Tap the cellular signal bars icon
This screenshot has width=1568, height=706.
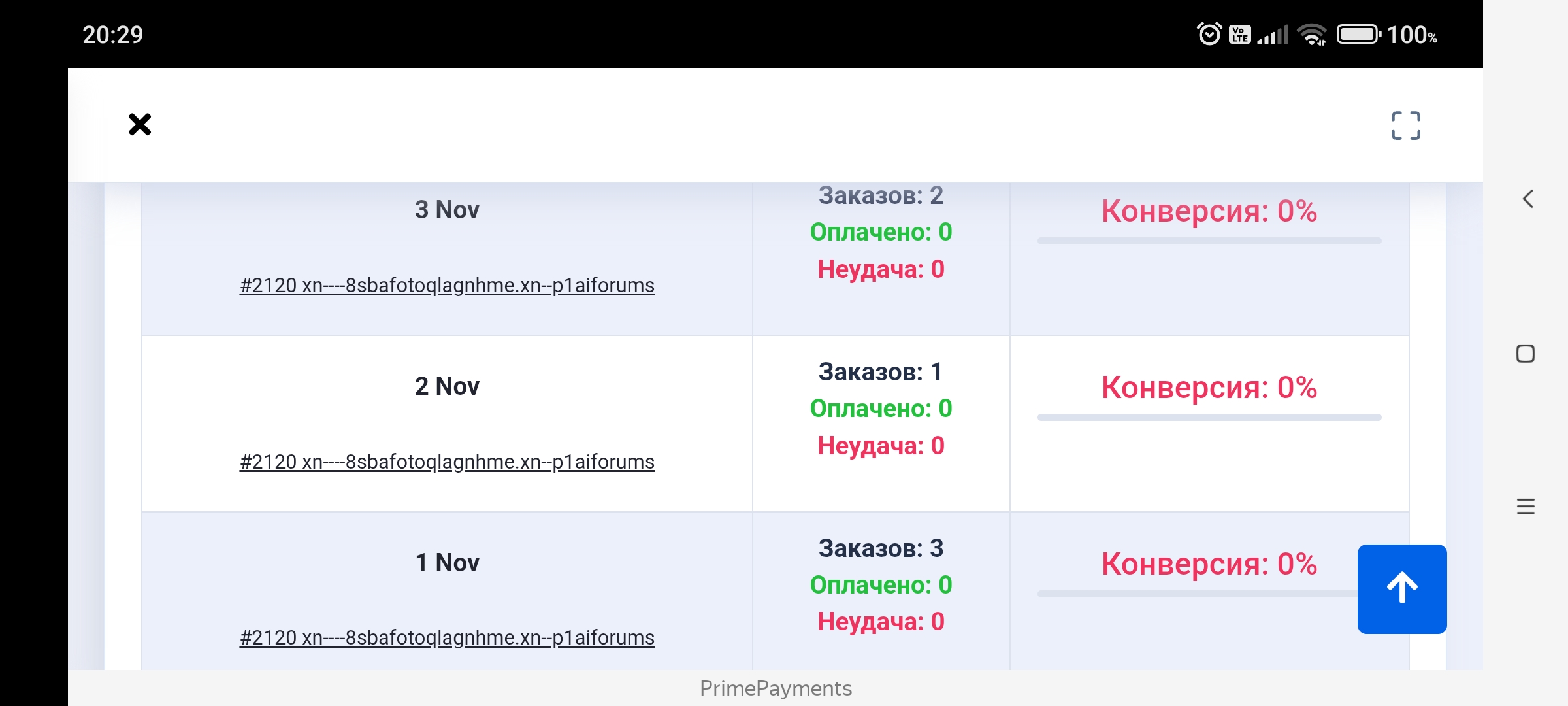point(1271,35)
